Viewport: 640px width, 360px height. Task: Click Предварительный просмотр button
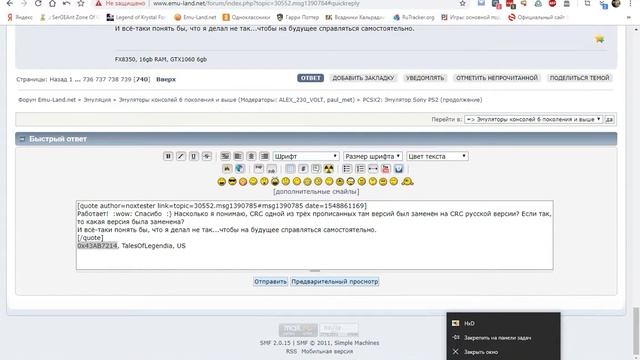point(335,282)
